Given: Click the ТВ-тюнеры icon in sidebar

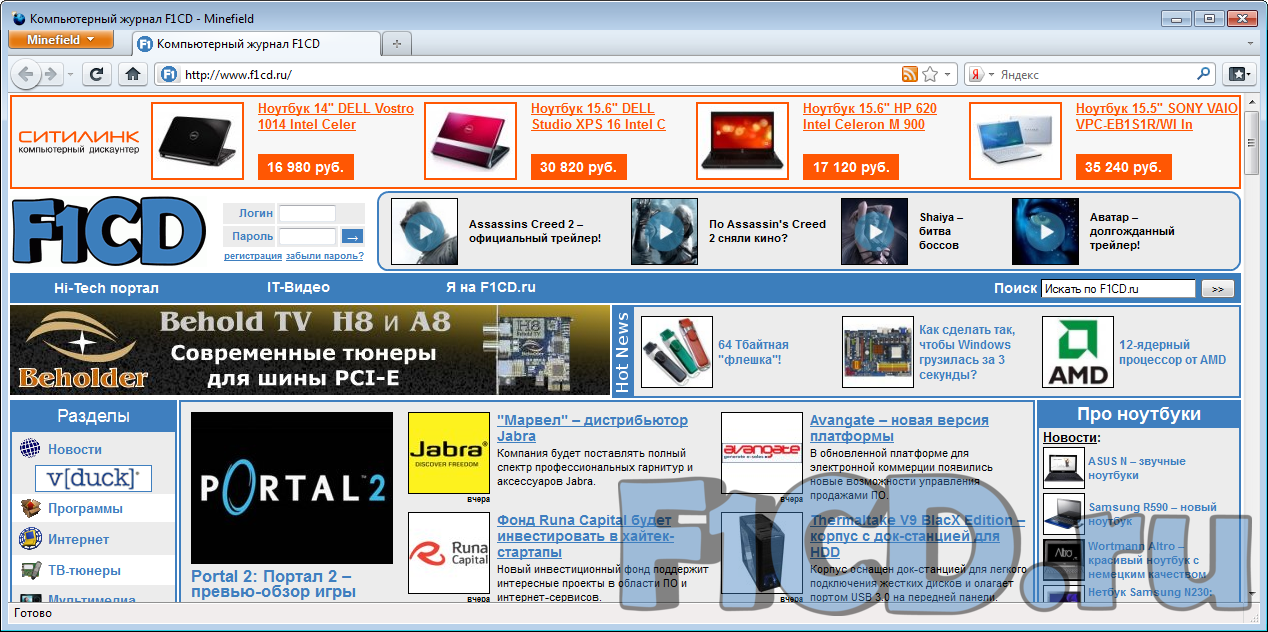Looking at the screenshot, I should pos(30,570).
